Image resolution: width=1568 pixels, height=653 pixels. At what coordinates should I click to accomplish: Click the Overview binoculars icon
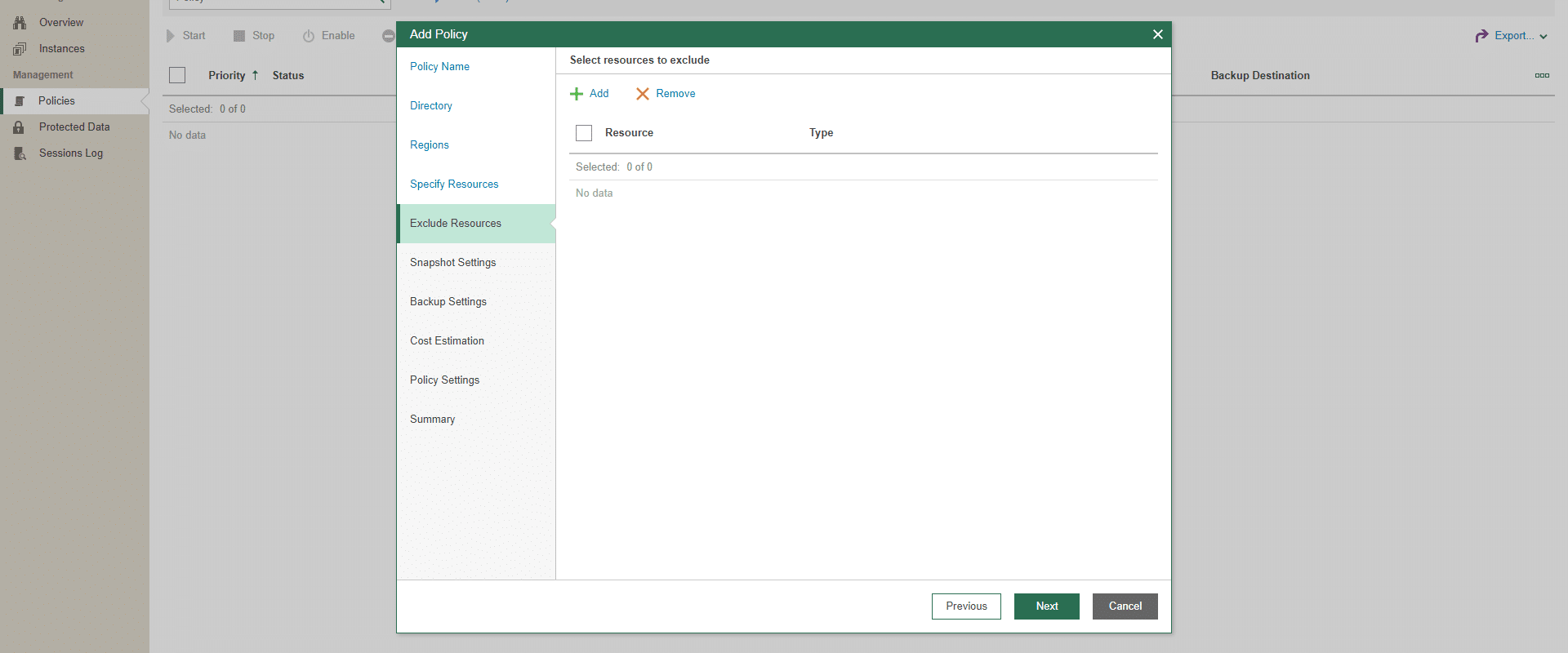click(x=20, y=23)
